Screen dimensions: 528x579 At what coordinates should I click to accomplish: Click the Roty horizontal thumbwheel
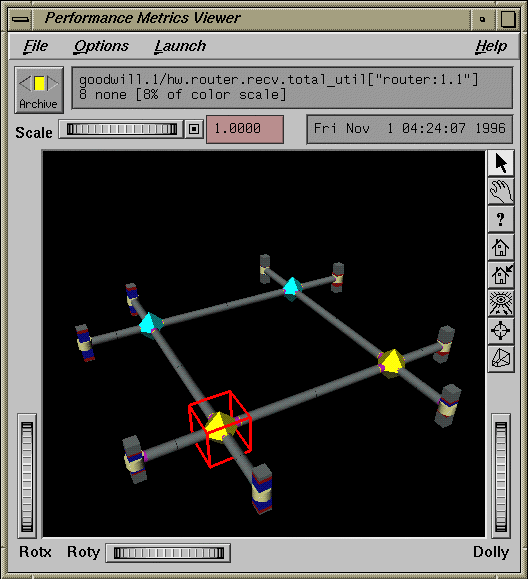[x=168, y=553]
